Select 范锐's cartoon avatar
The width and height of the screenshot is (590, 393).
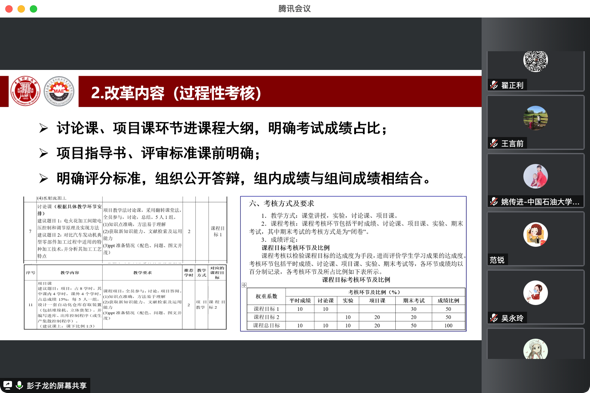[x=535, y=235]
